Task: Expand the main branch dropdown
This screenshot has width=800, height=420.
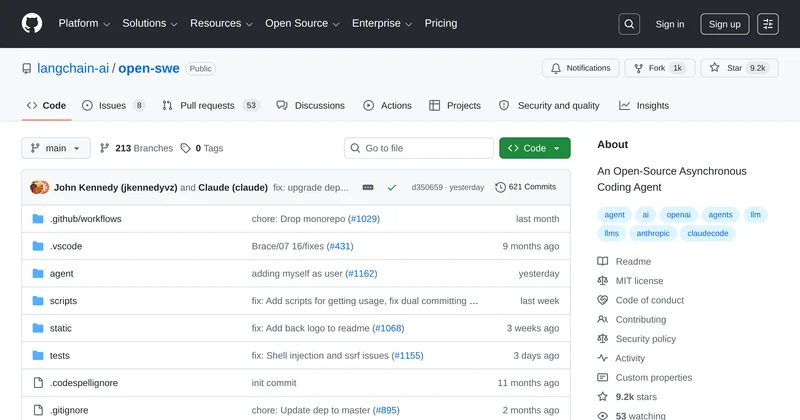Action: point(56,148)
